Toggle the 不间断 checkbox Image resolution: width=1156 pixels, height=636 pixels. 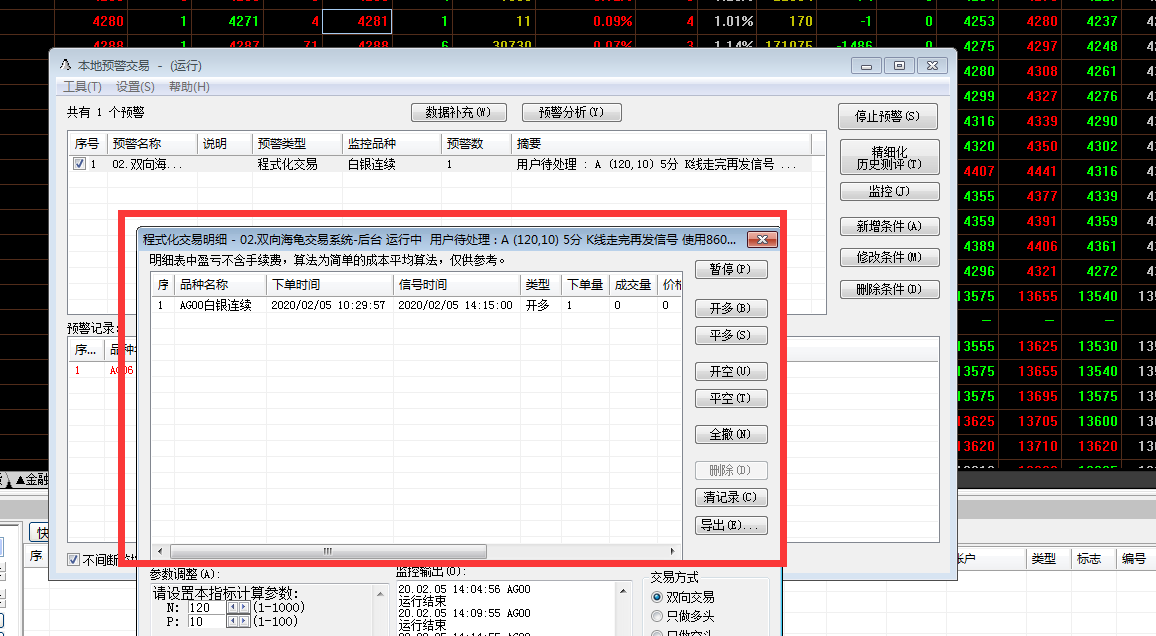coord(74,559)
